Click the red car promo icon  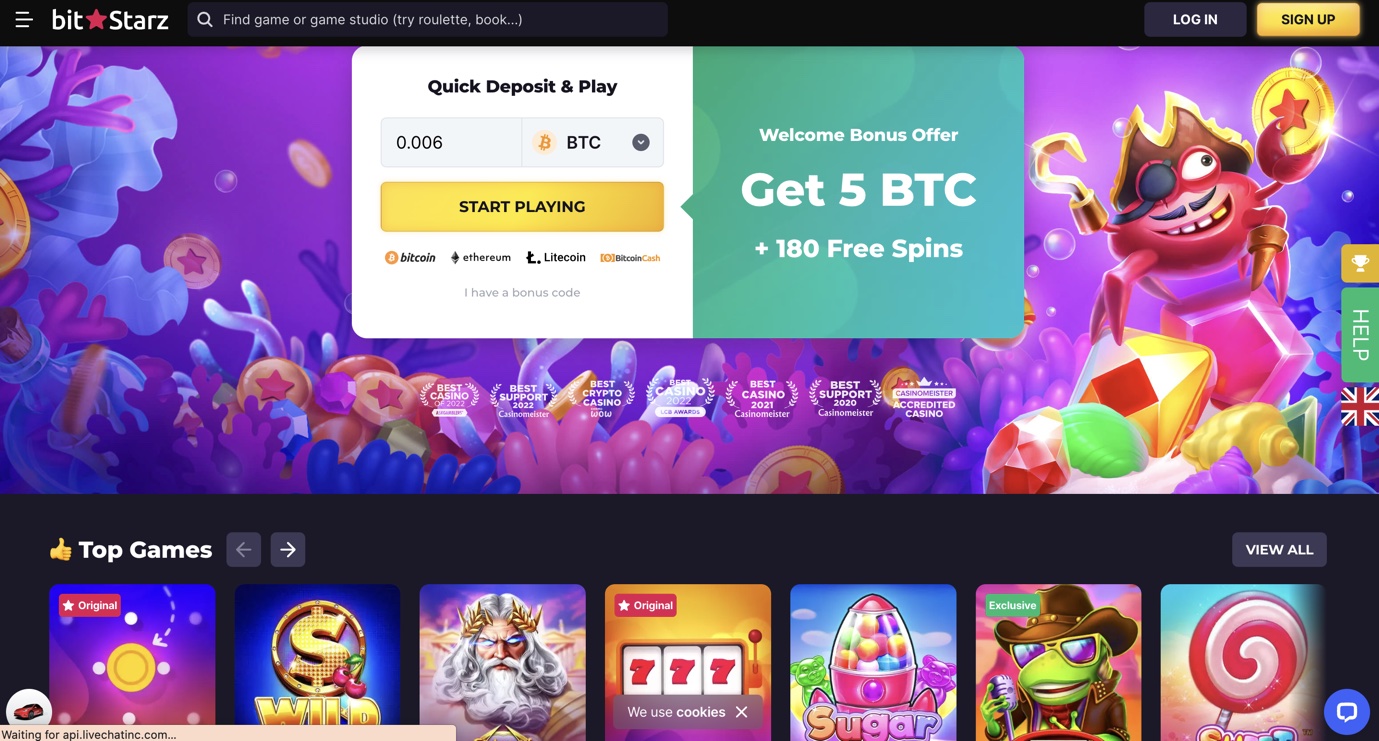(29, 711)
